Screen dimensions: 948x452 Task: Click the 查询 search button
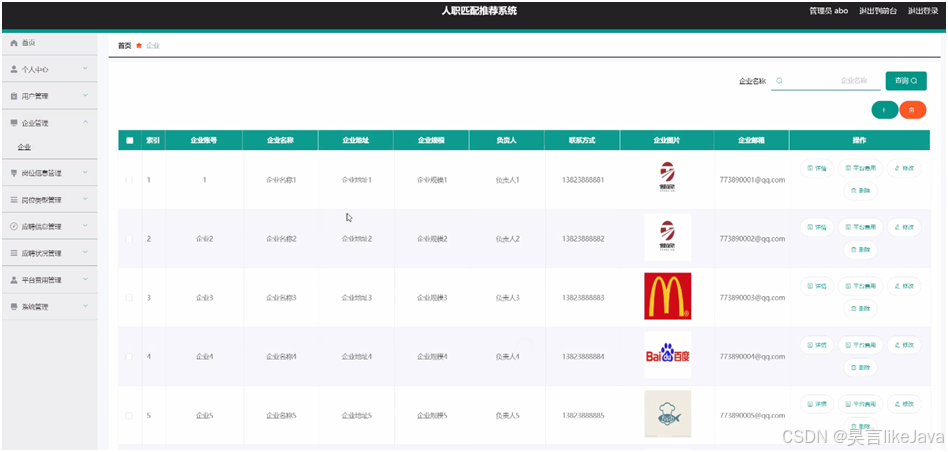tap(906, 80)
